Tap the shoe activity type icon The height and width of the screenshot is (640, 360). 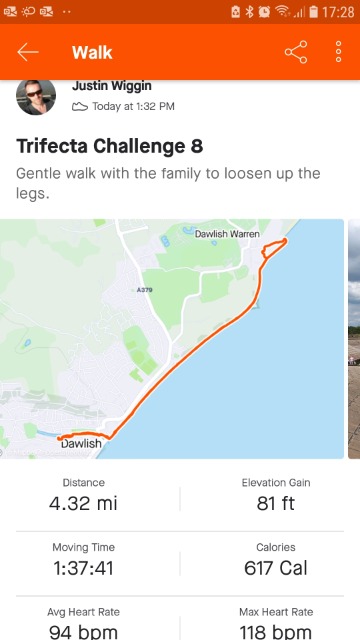(80, 107)
